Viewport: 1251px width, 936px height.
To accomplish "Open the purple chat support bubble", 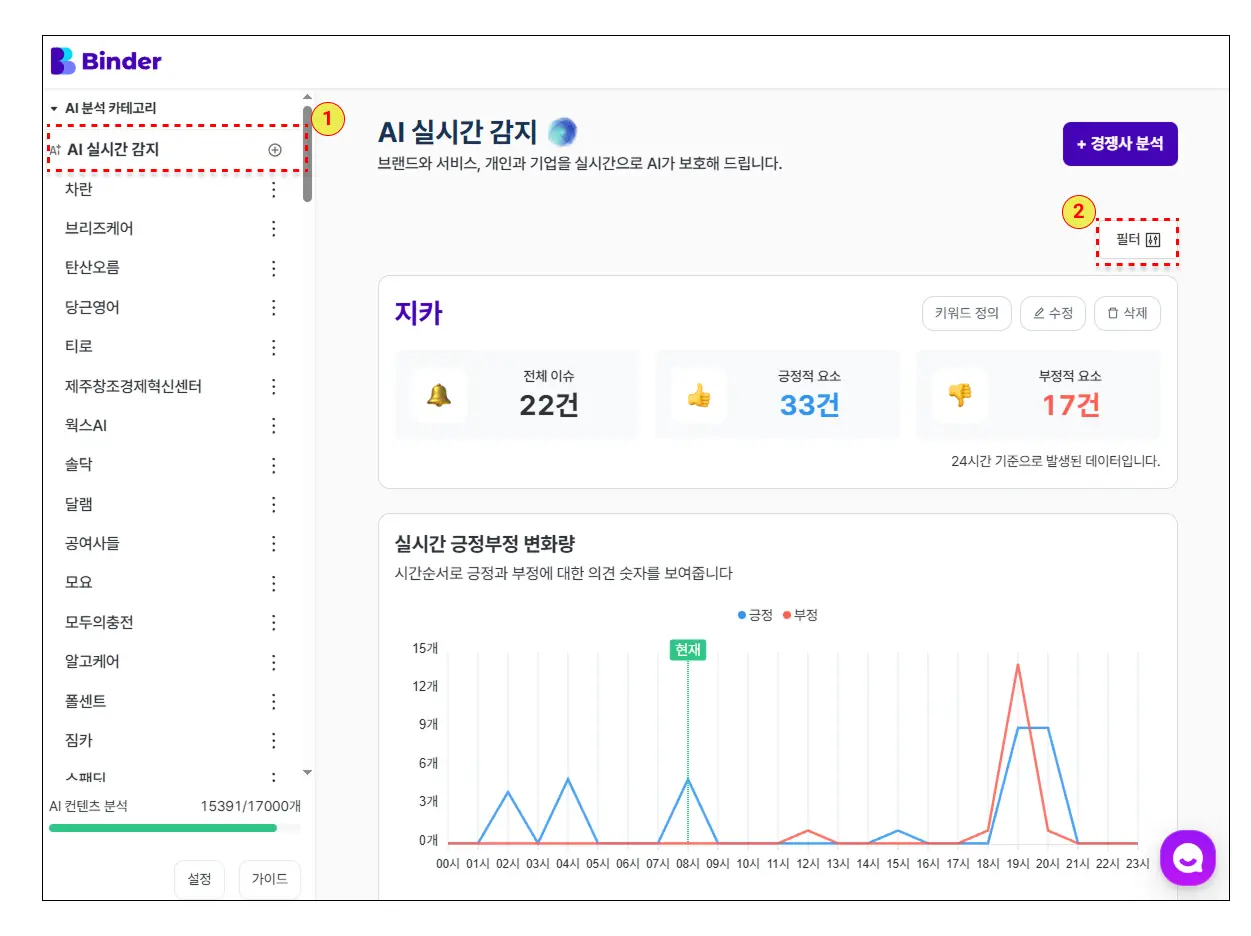I will coord(1187,857).
